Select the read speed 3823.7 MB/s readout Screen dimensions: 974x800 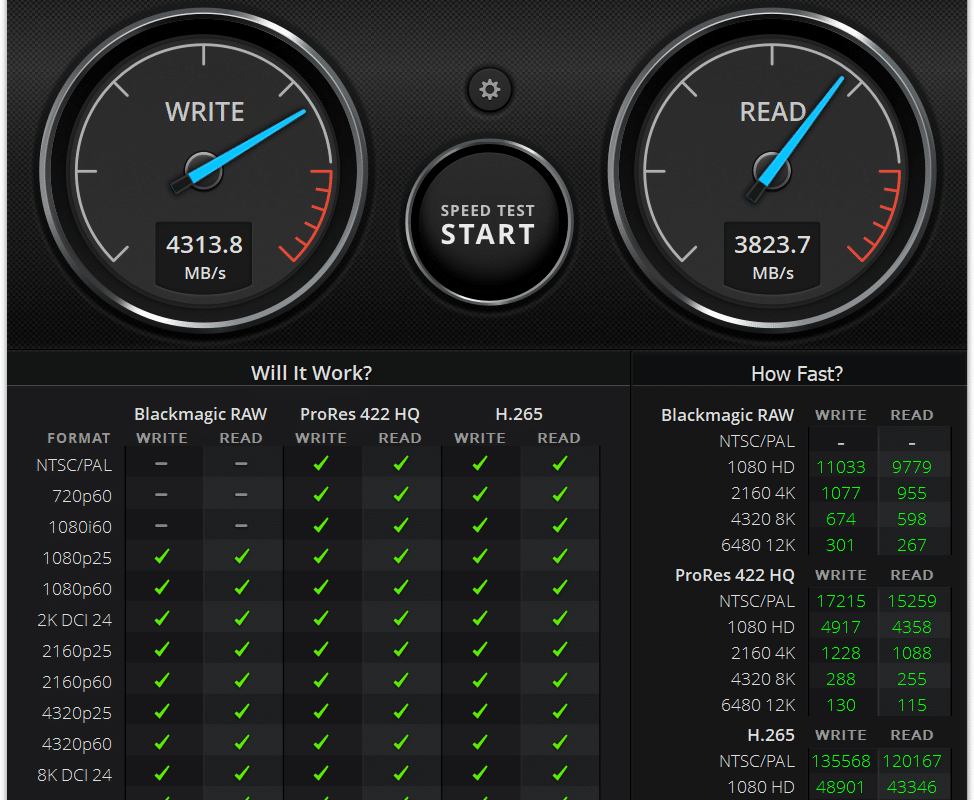click(x=772, y=257)
